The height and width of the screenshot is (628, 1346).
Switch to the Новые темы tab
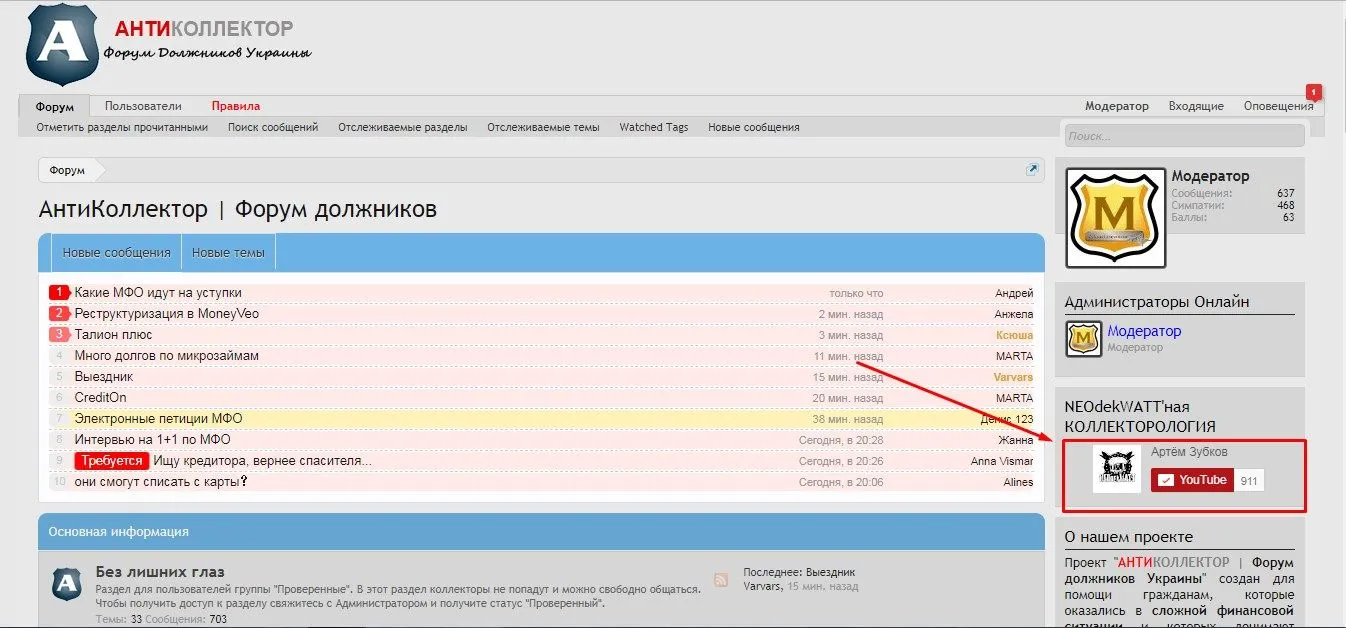click(228, 253)
